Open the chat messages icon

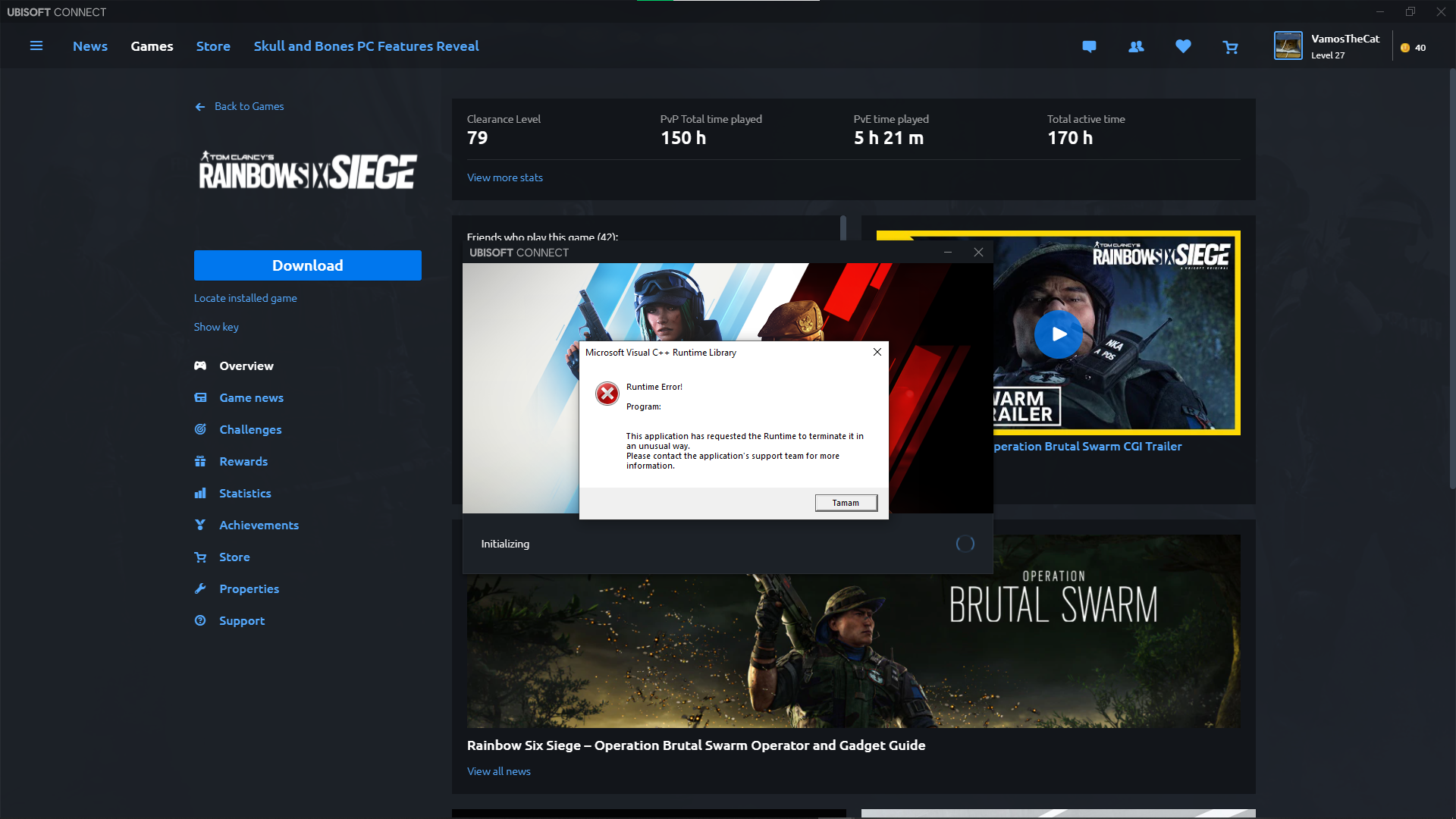coord(1089,47)
